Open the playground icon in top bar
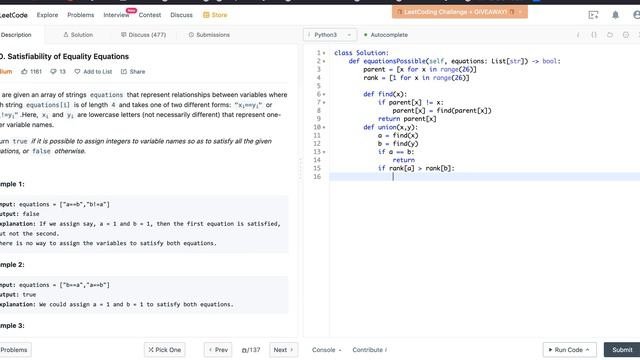 pos(593,15)
